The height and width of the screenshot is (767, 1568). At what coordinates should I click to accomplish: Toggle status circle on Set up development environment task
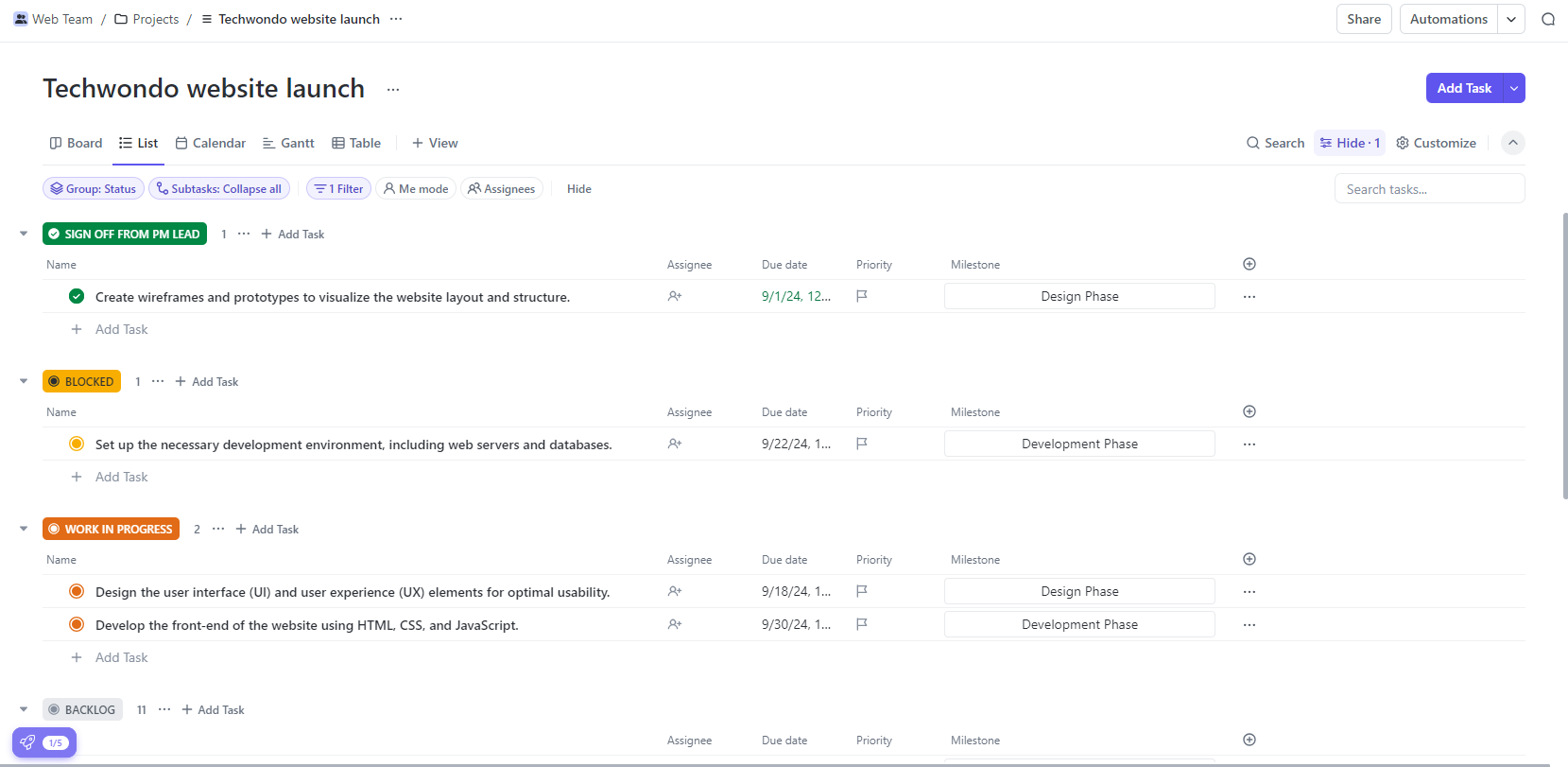(x=77, y=444)
